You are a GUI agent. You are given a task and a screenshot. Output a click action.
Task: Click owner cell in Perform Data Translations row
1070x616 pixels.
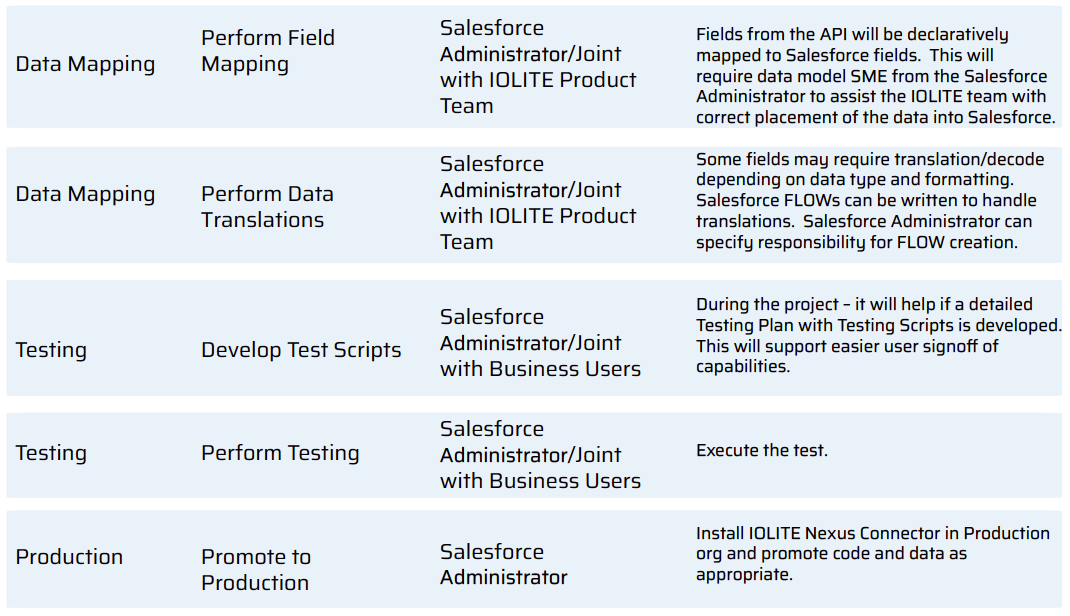click(x=538, y=203)
